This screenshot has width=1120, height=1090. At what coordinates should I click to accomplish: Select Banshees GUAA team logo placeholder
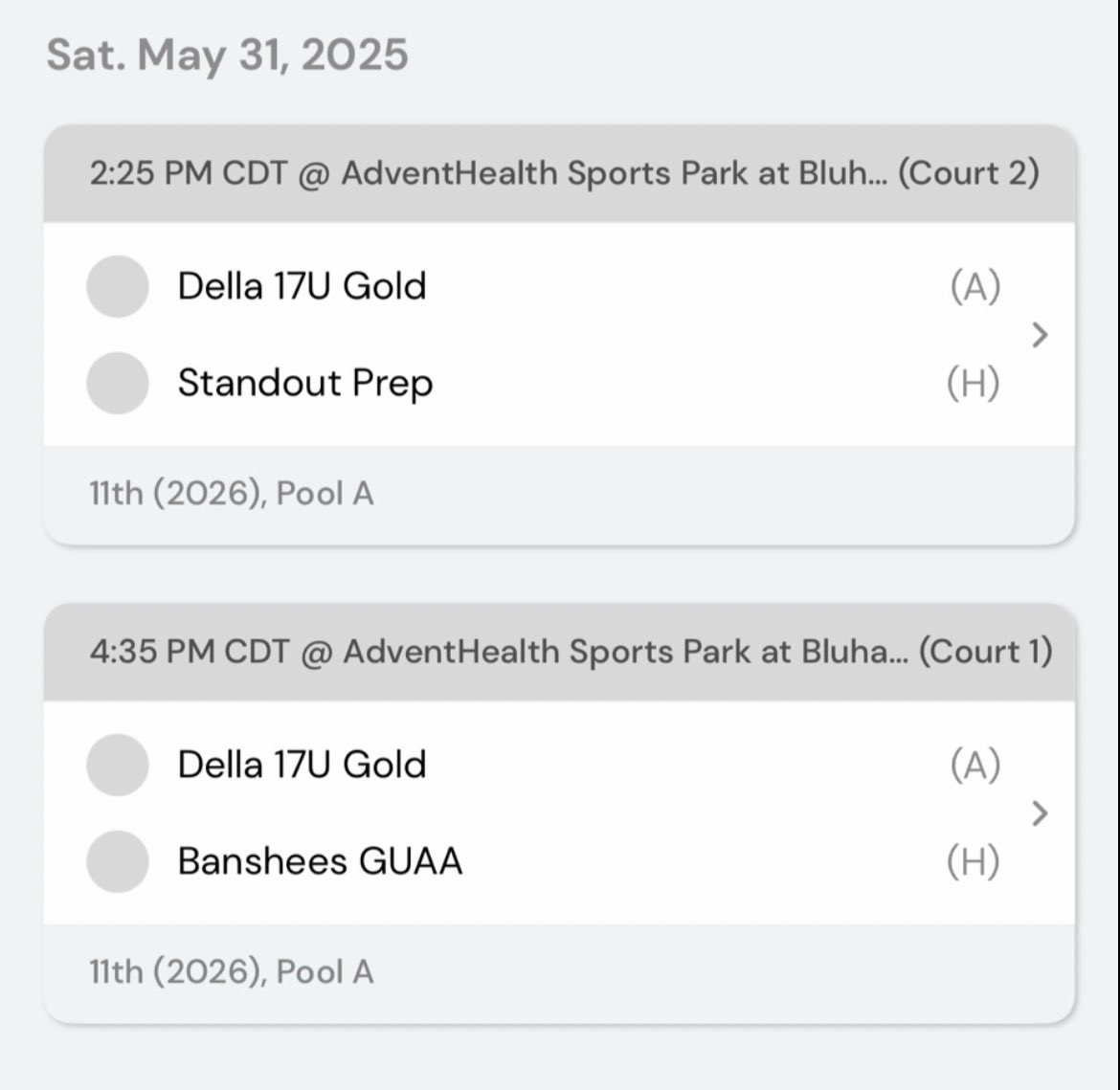point(118,861)
